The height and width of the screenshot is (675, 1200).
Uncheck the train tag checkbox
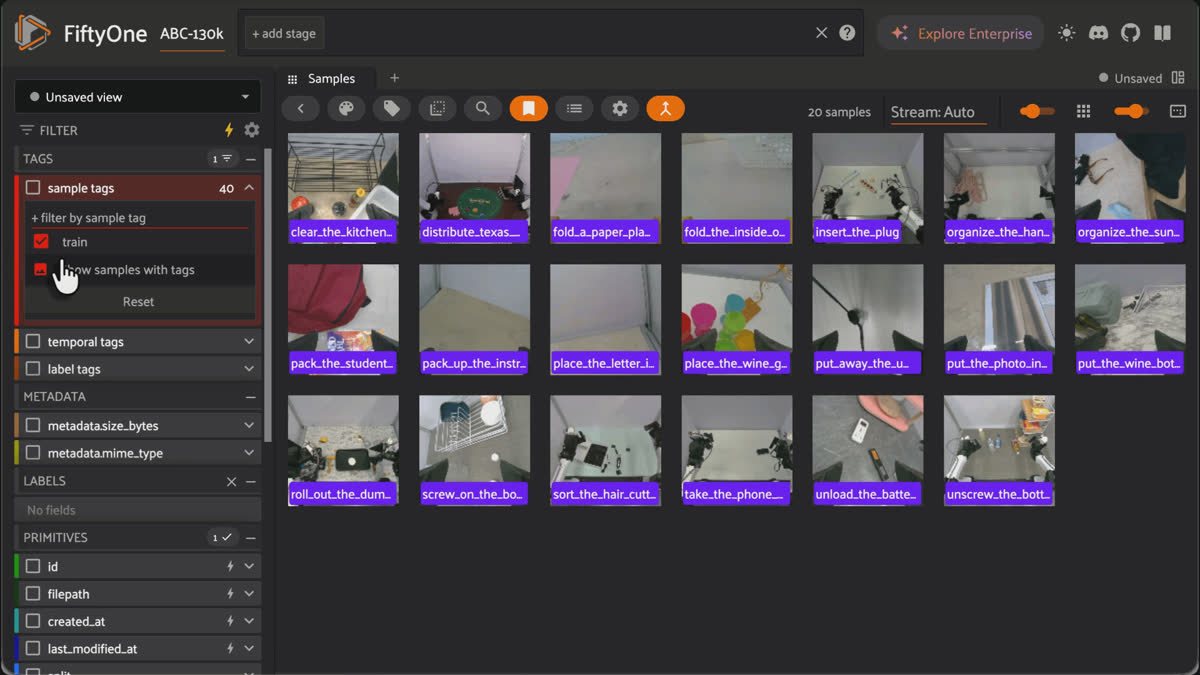[x=41, y=242]
